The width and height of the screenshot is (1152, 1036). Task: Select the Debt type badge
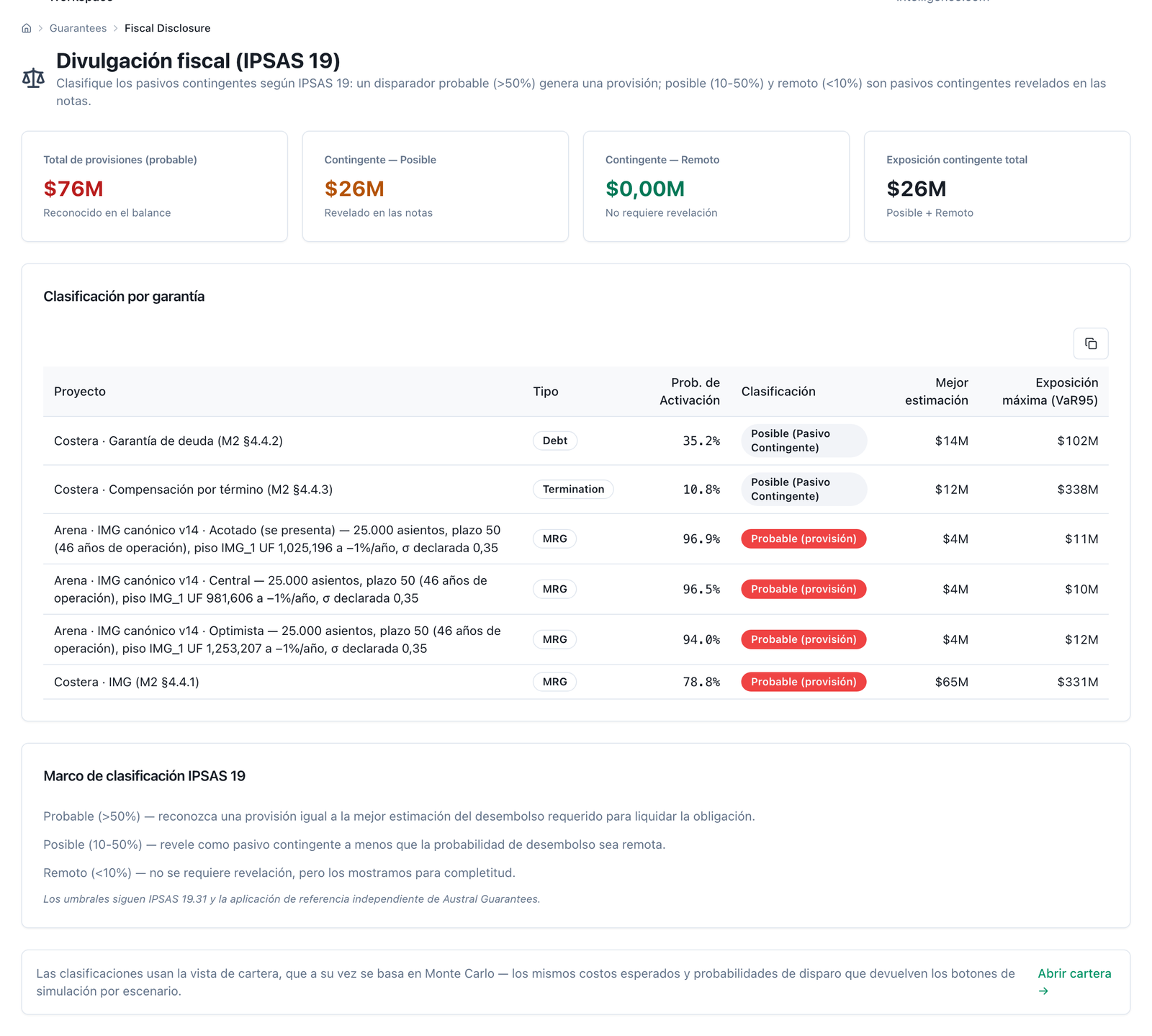(555, 441)
